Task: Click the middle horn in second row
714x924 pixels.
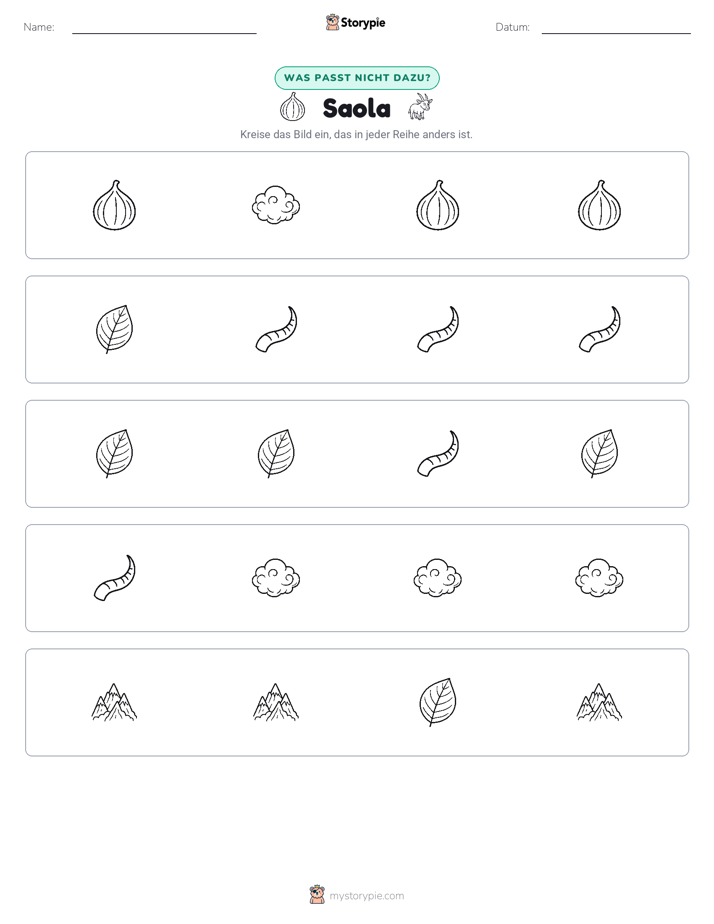Action: (x=438, y=329)
